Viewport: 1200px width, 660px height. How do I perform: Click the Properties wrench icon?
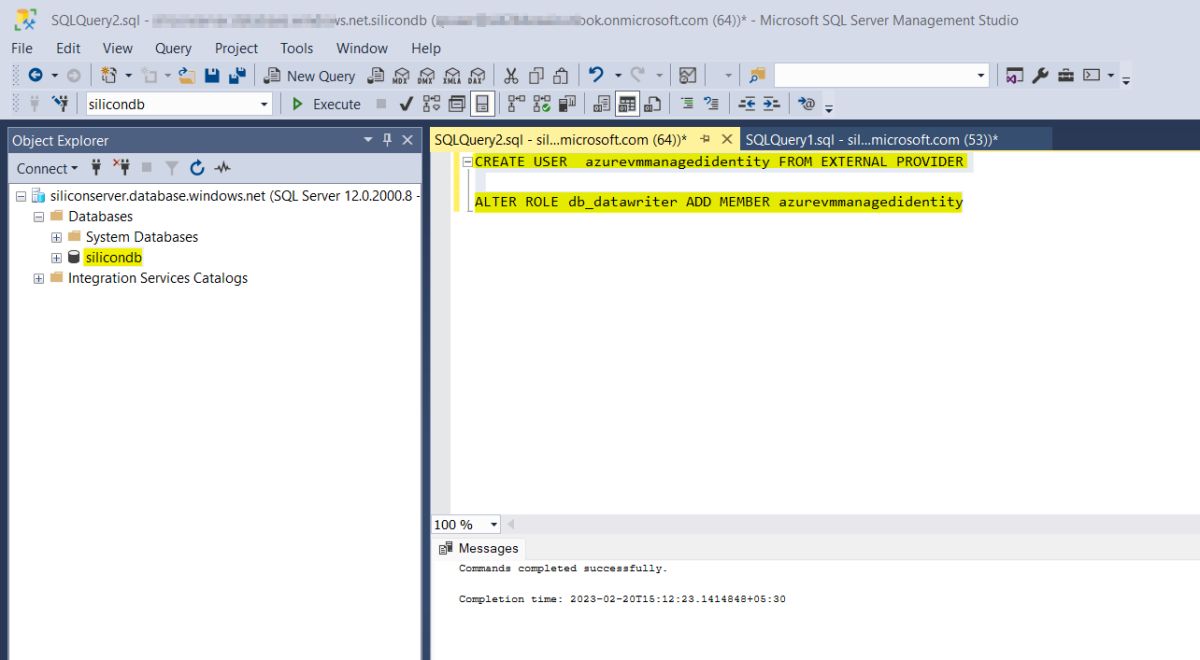[1041, 75]
